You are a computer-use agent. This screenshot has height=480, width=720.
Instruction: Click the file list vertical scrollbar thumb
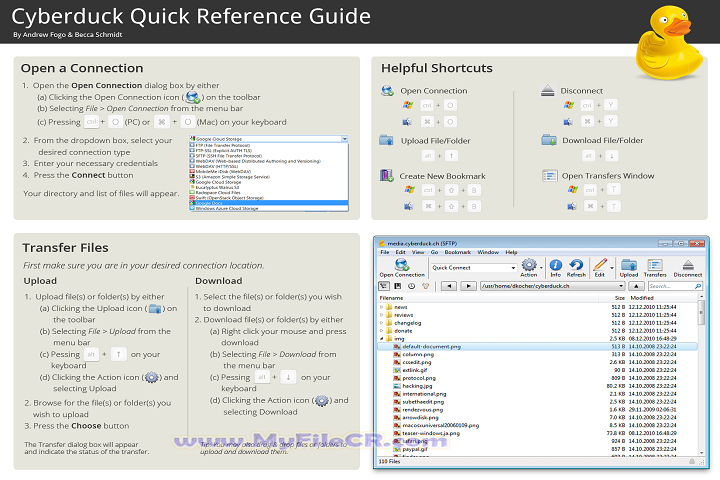click(x=701, y=314)
